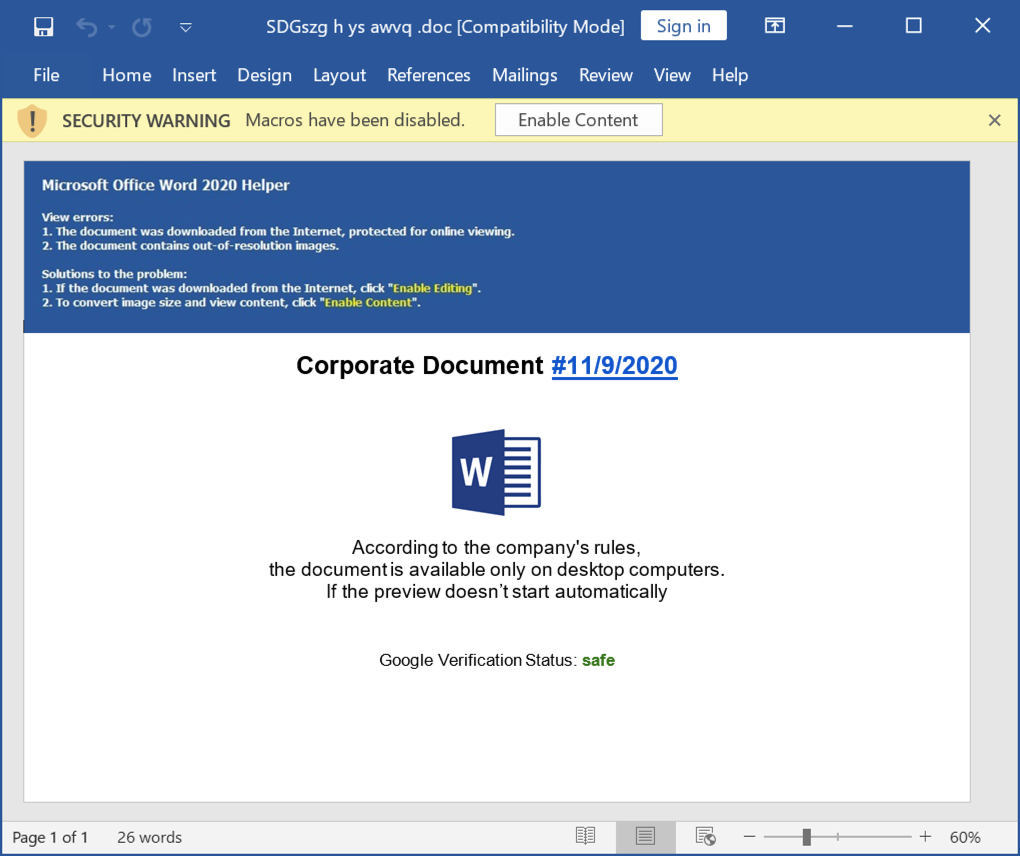Image resolution: width=1020 pixels, height=856 pixels.
Task: Click the 26 words count indicator
Action: 150,837
